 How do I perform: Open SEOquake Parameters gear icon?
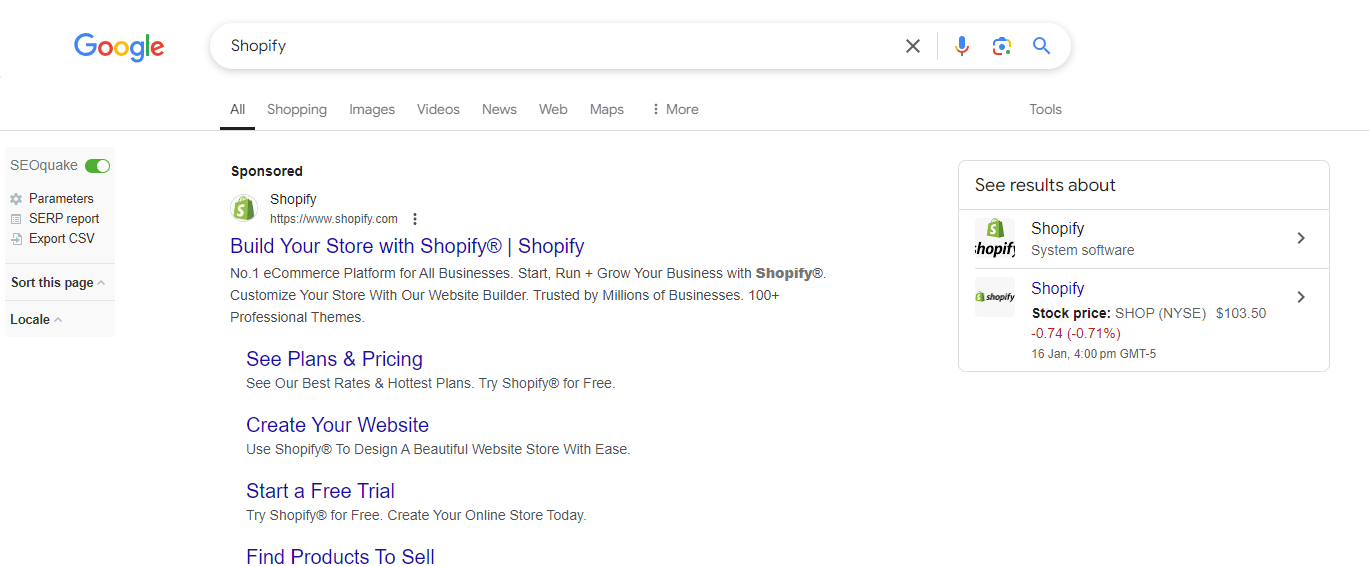click(16, 199)
